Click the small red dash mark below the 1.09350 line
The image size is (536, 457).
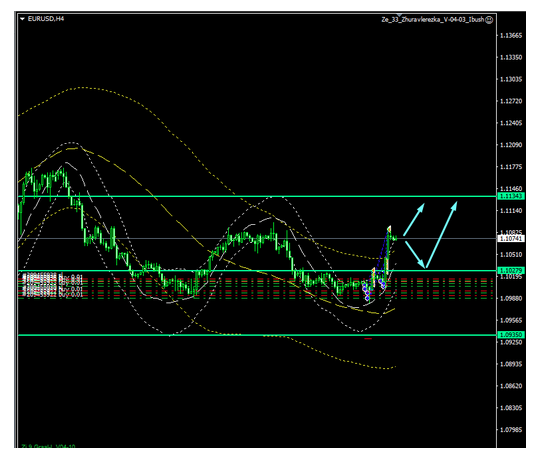[x=368, y=339]
